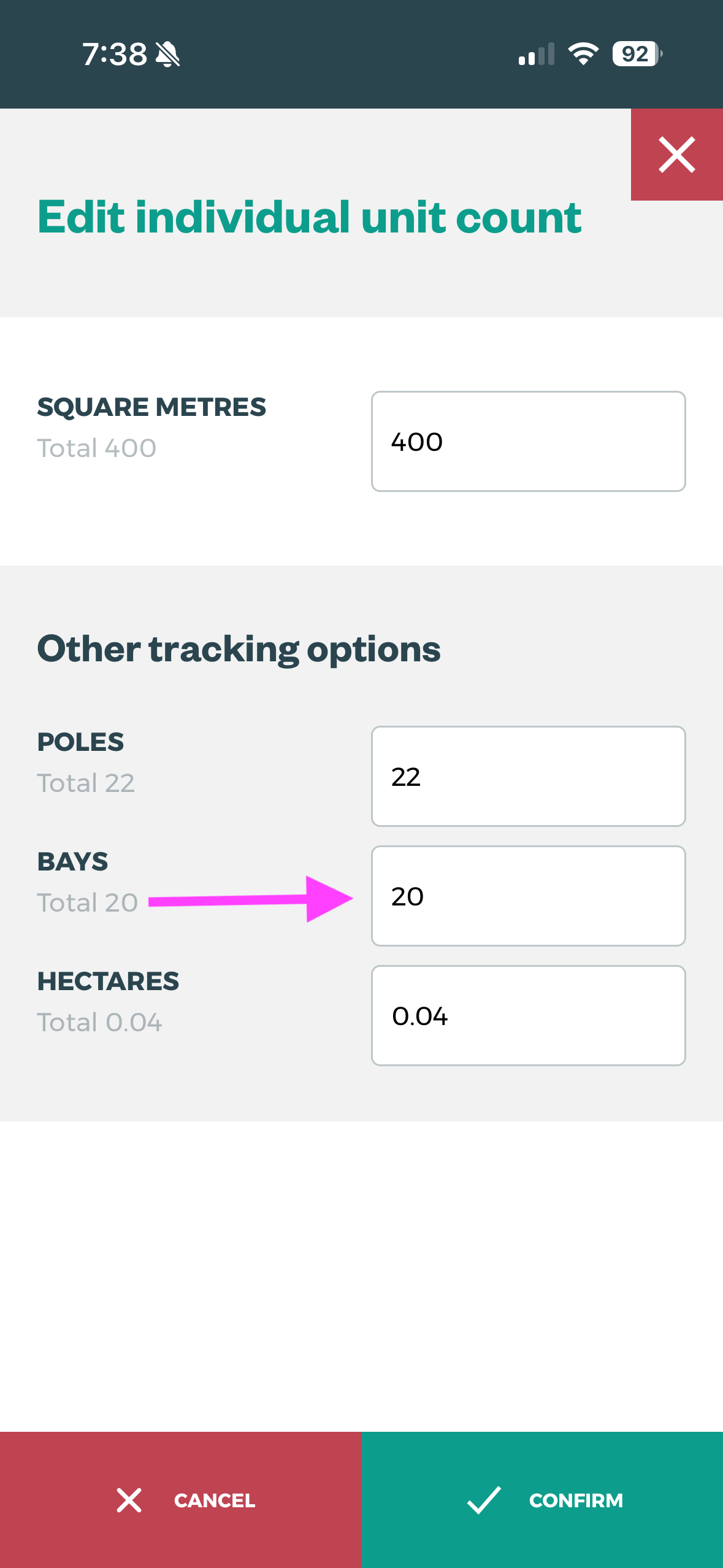Tap the silent mode bell icon

coord(167,54)
